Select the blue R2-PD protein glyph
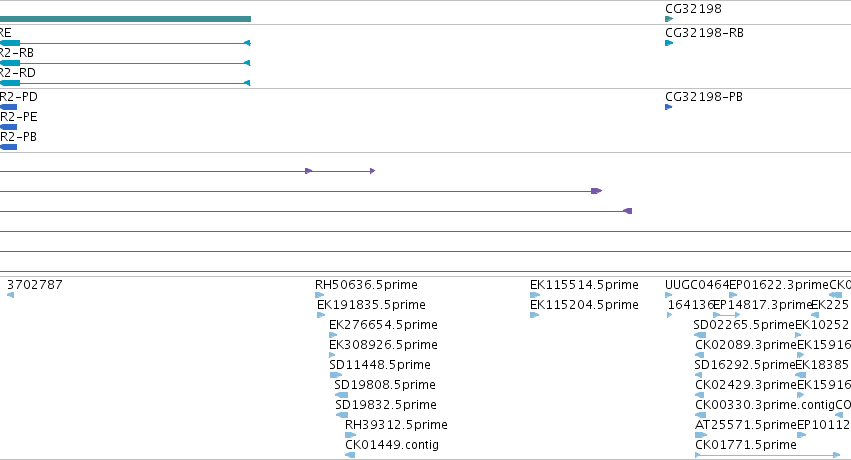 [x=8, y=107]
